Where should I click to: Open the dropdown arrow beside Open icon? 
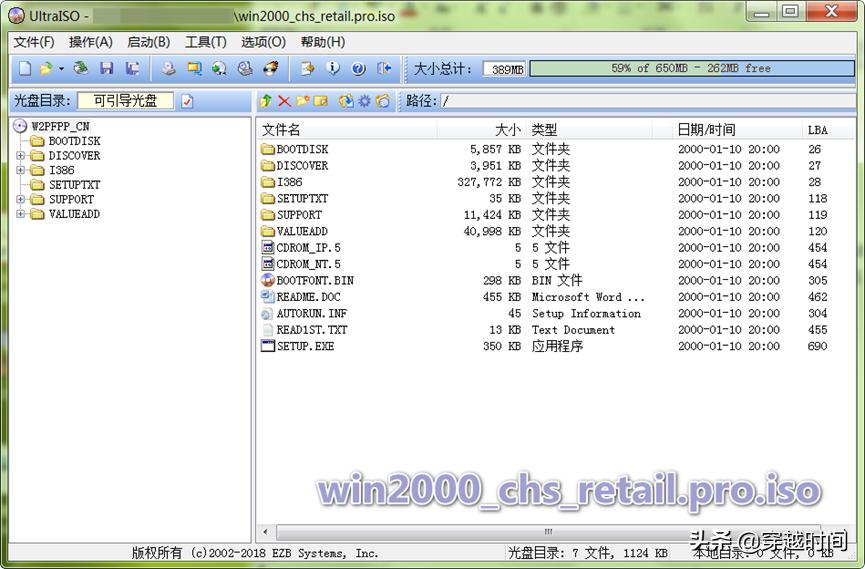(x=61, y=69)
